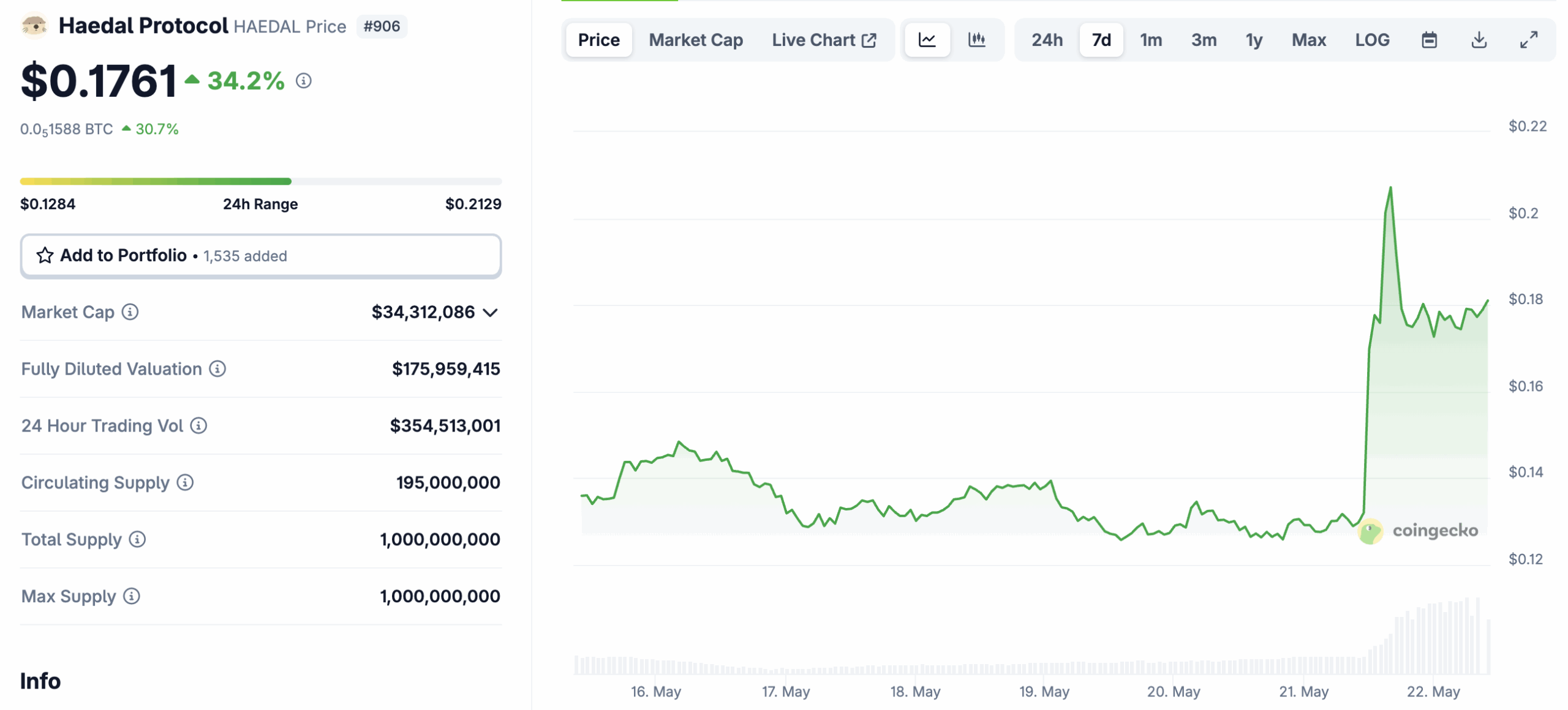This screenshot has height=710, width=1568.
Task: Click the download chart data icon
Action: 1479,40
